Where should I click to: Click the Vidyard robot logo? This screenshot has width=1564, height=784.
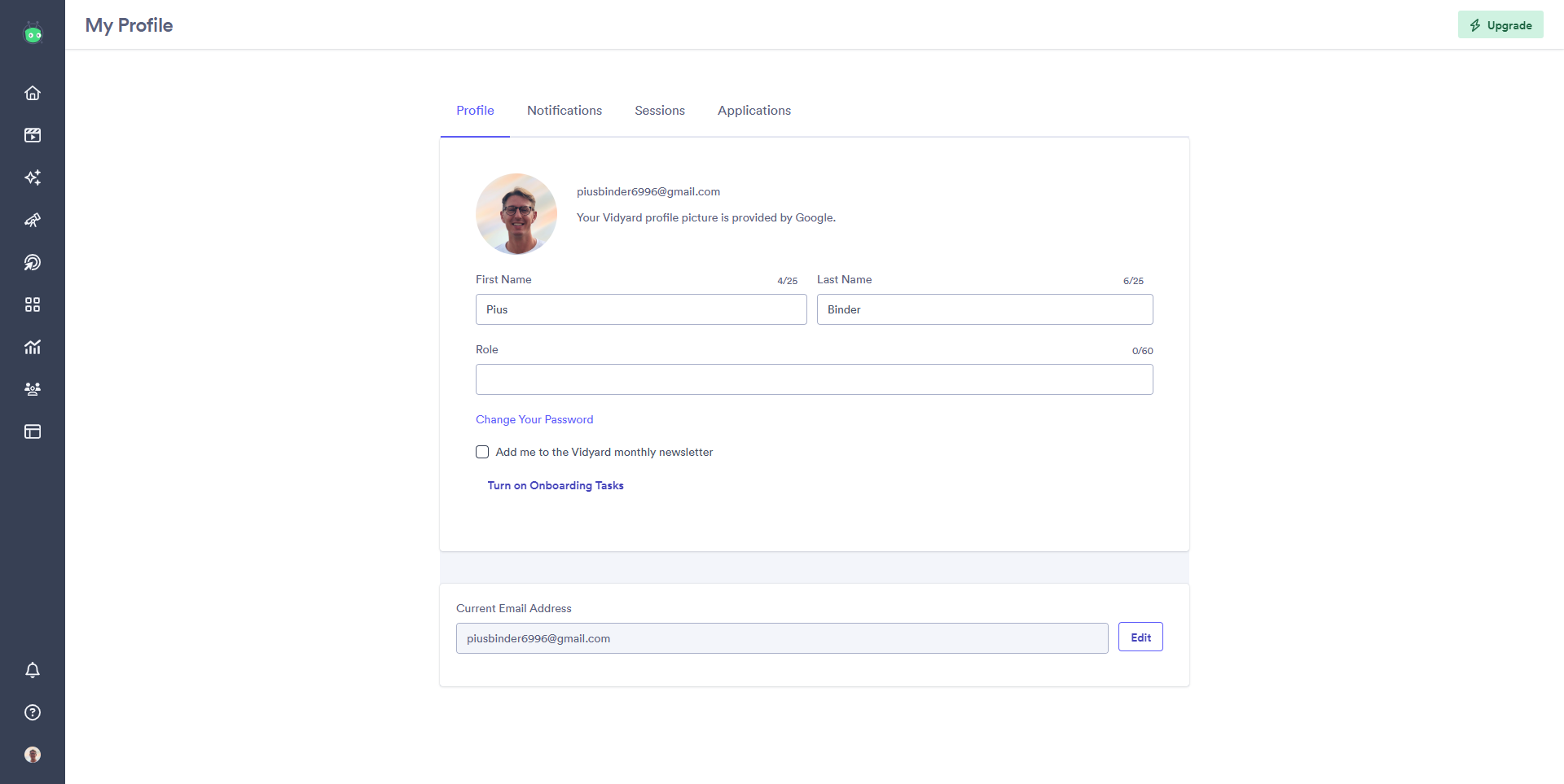coord(33,33)
